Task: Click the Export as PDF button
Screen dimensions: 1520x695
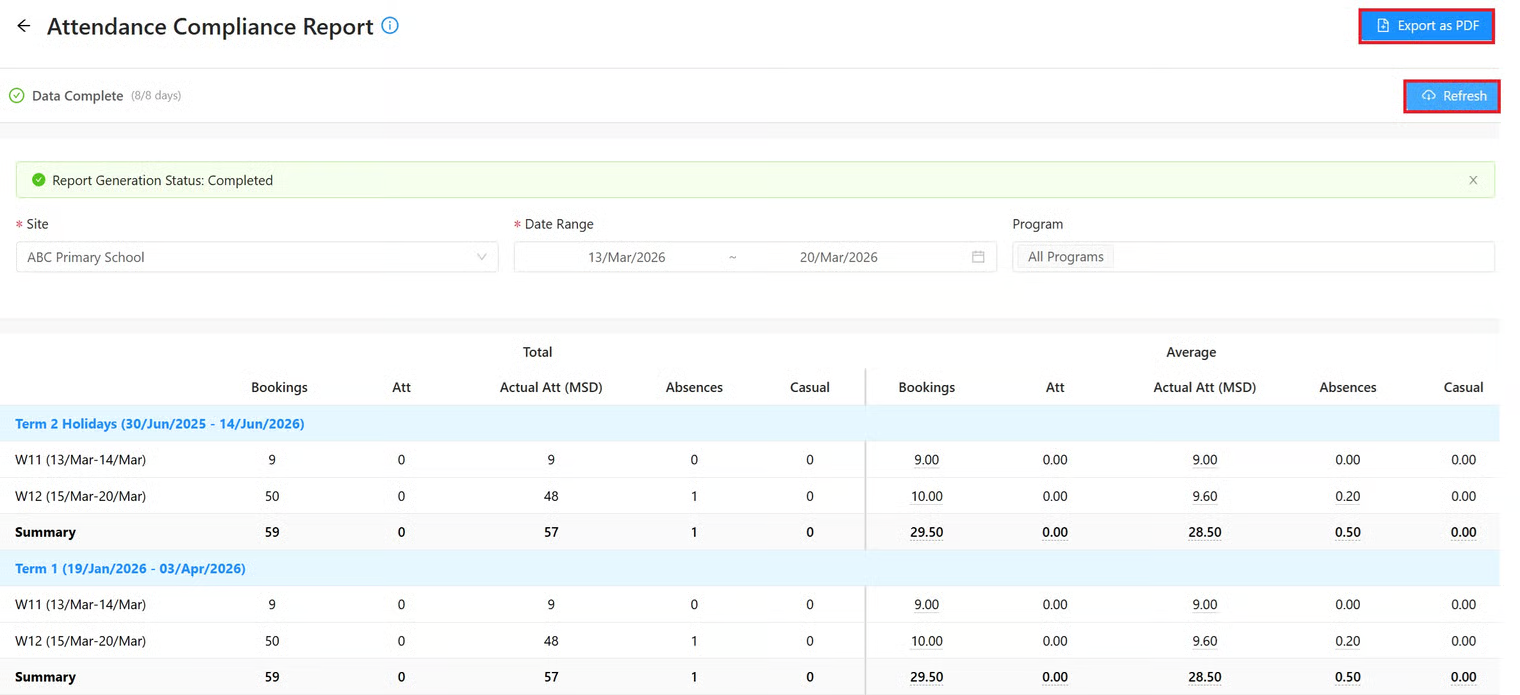Action: [1426, 26]
